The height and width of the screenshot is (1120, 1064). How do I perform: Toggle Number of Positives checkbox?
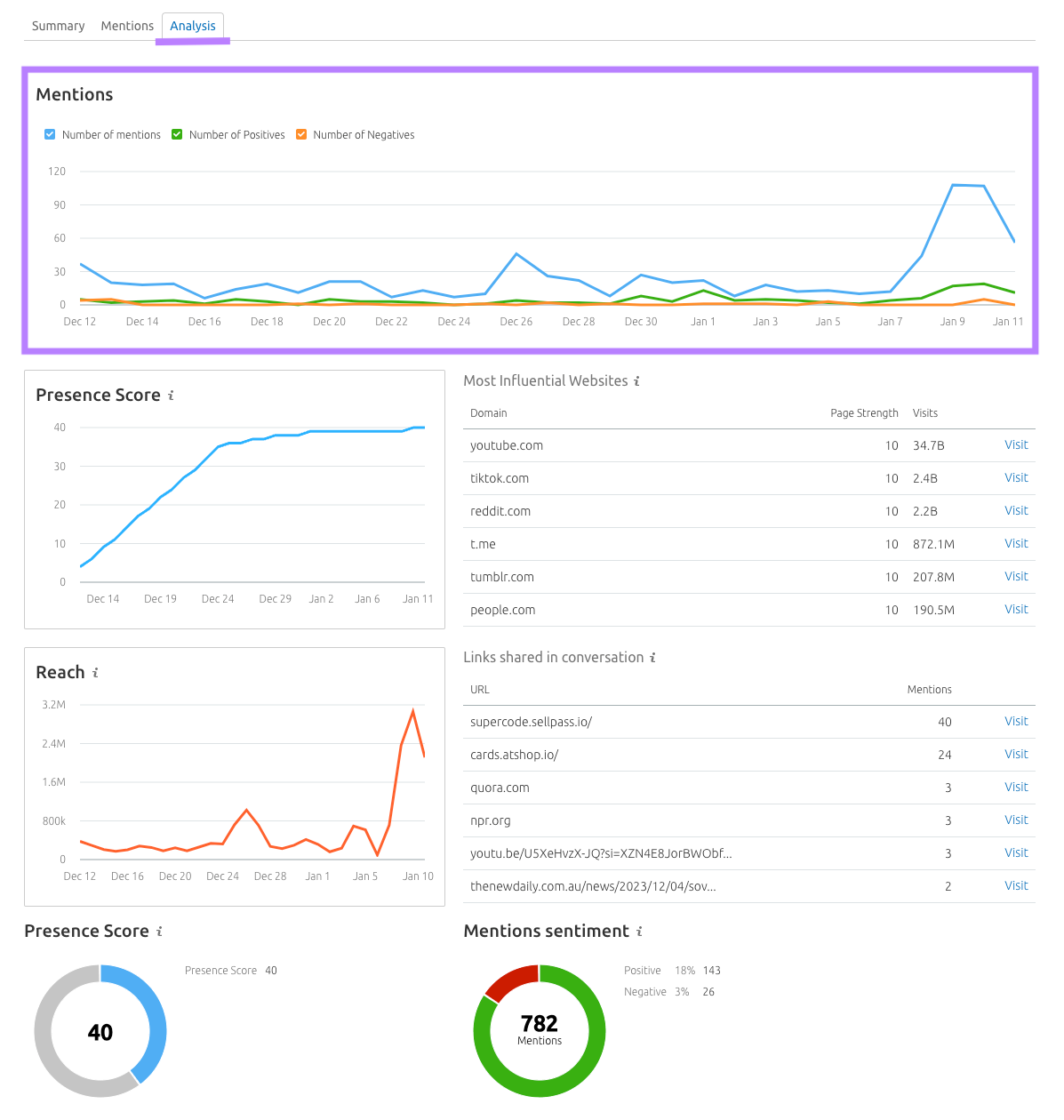click(177, 134)
